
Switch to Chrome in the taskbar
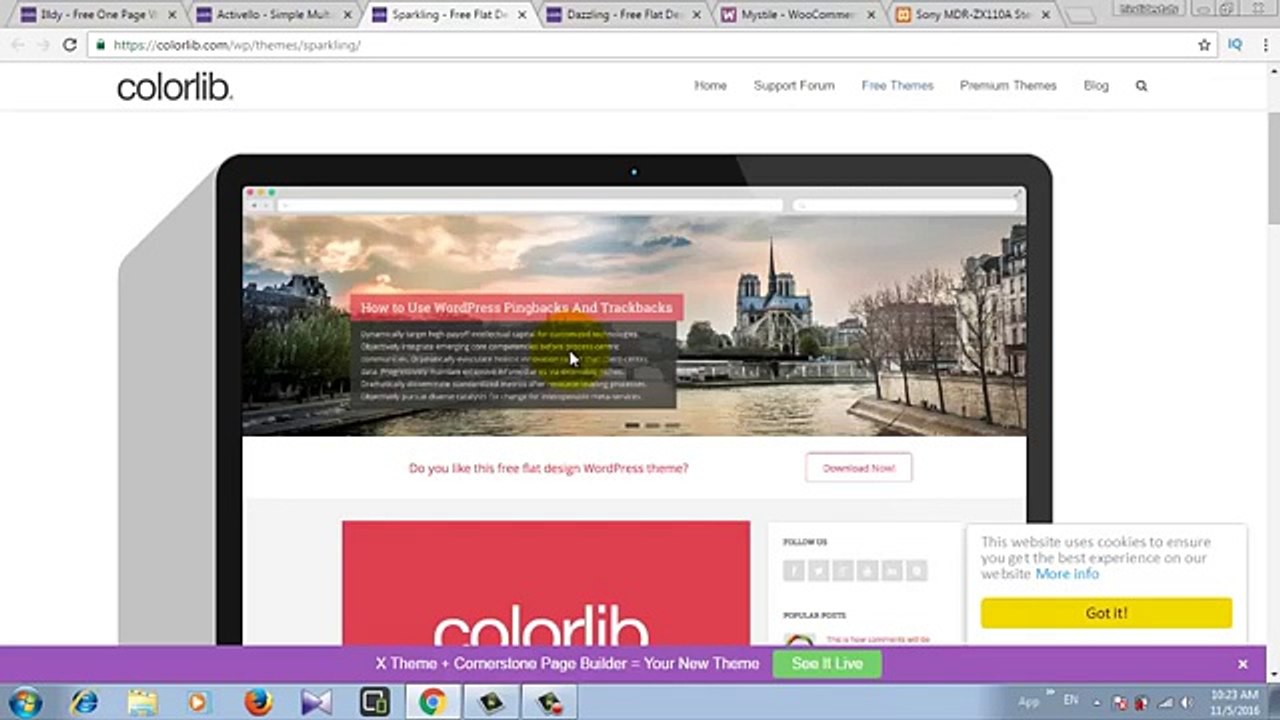coord(432,702)
